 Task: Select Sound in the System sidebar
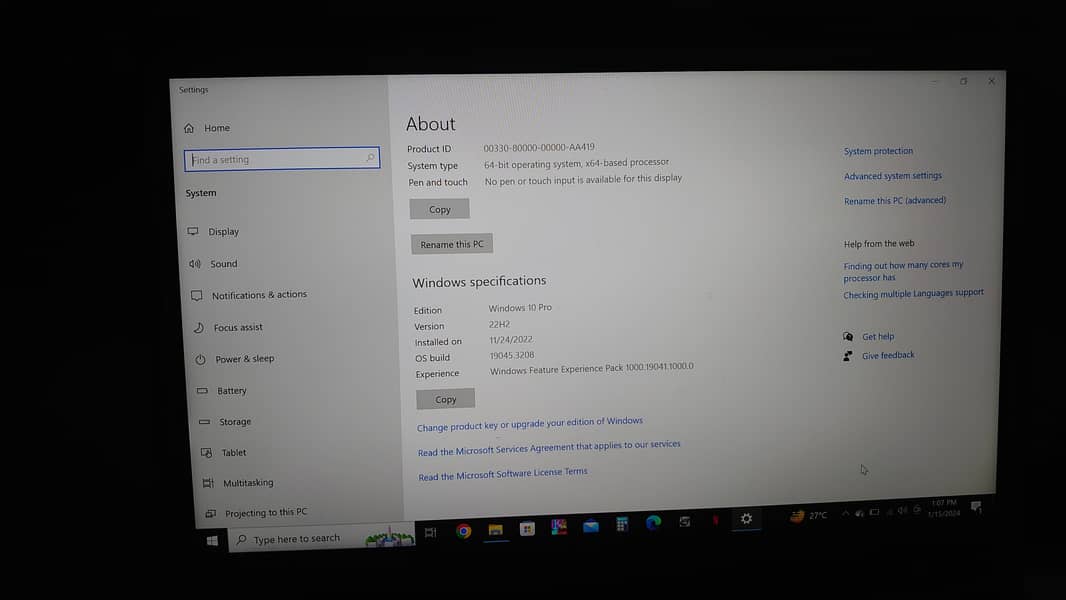pyautogui.click(x=223, y=264)
